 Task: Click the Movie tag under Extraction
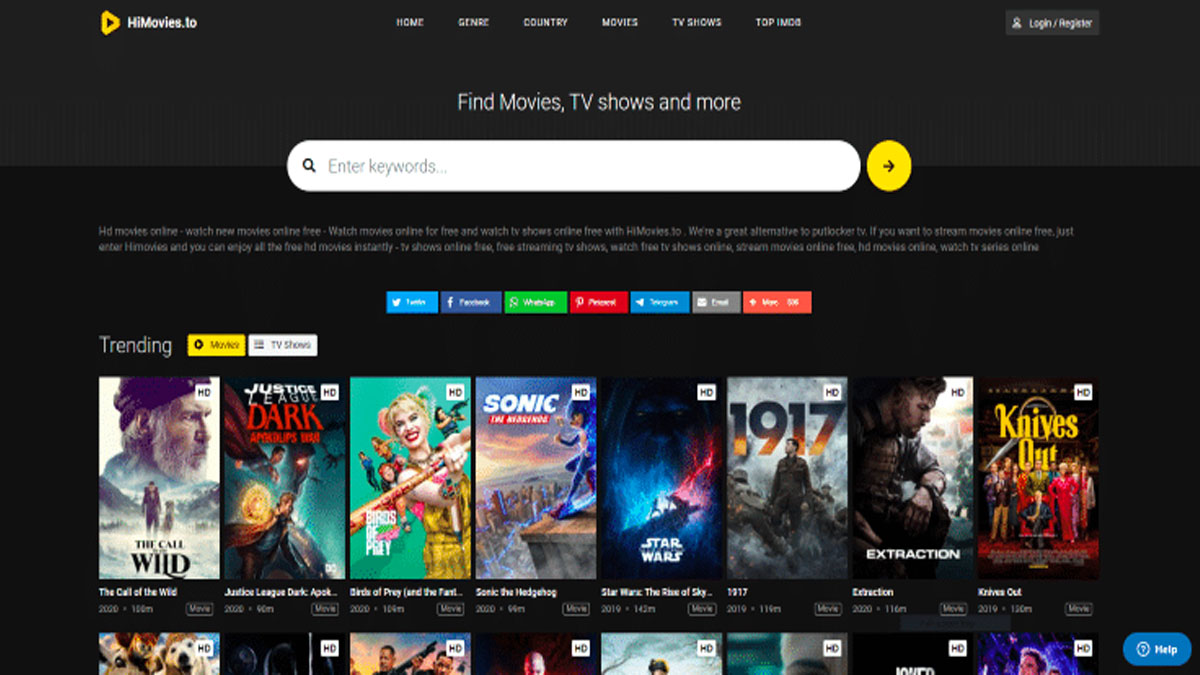coord(953,609)
